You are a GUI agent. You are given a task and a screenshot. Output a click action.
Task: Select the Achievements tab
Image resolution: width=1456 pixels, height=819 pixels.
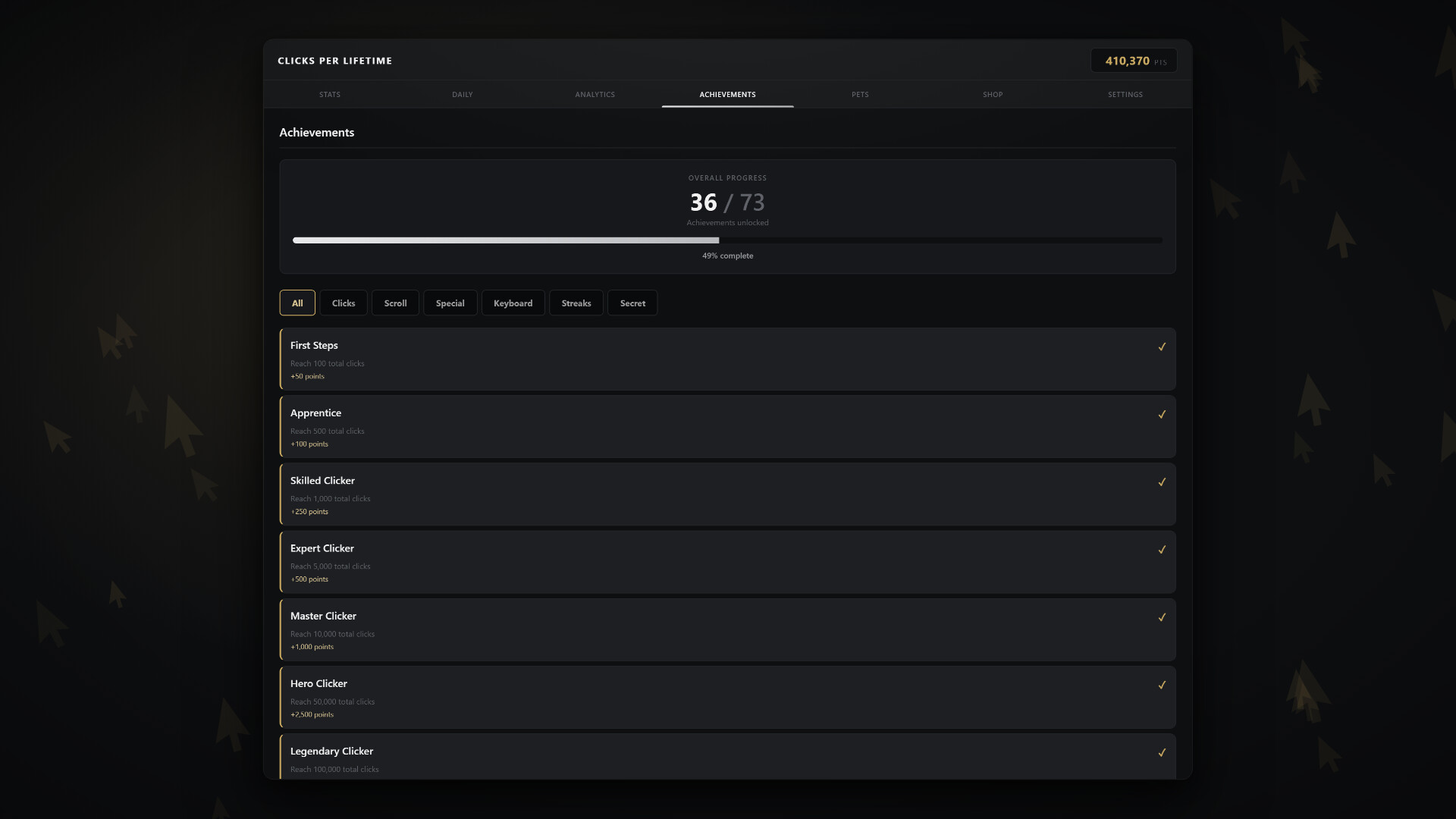[x=727, y=94]
